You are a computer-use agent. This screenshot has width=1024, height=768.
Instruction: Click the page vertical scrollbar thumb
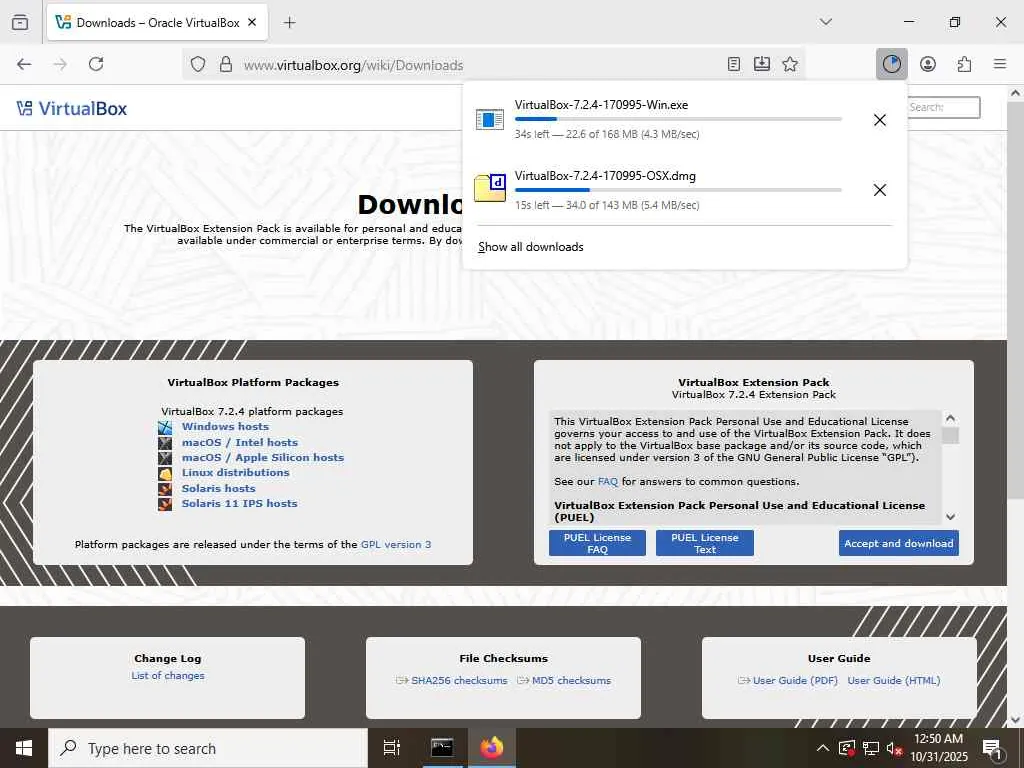(x=1015, y=300)
